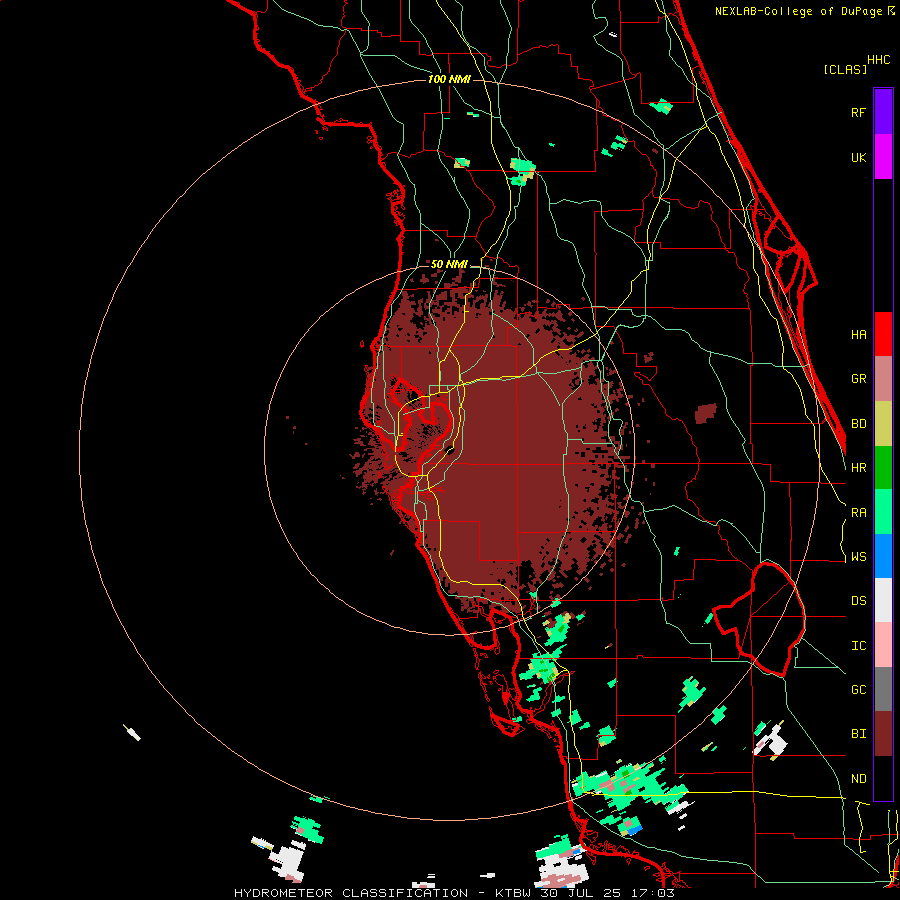Select the GR legend label

(858, 379)
